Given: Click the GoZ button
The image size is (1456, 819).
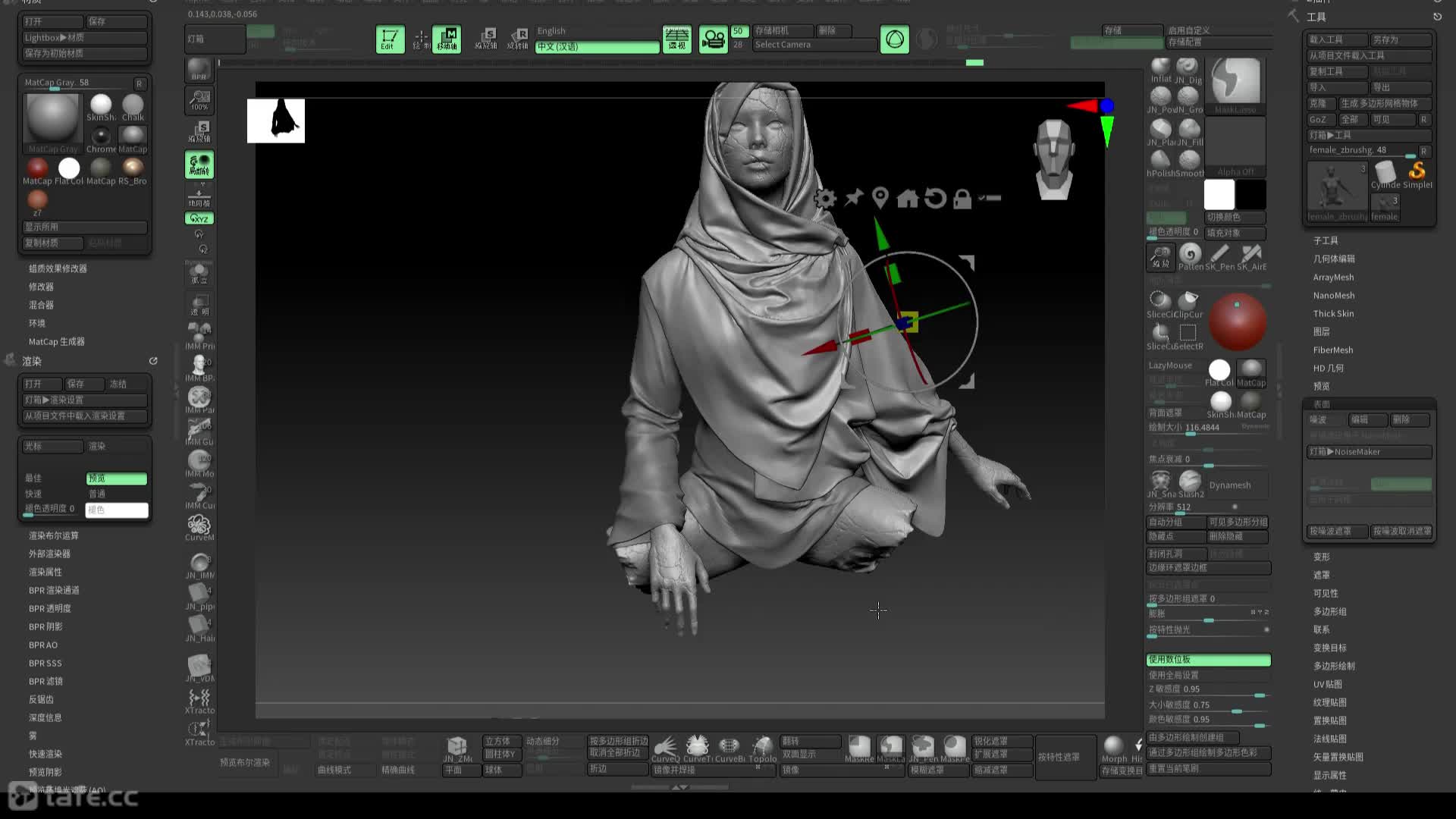Looking at the screenshot, I should [x=1320, y=120].
